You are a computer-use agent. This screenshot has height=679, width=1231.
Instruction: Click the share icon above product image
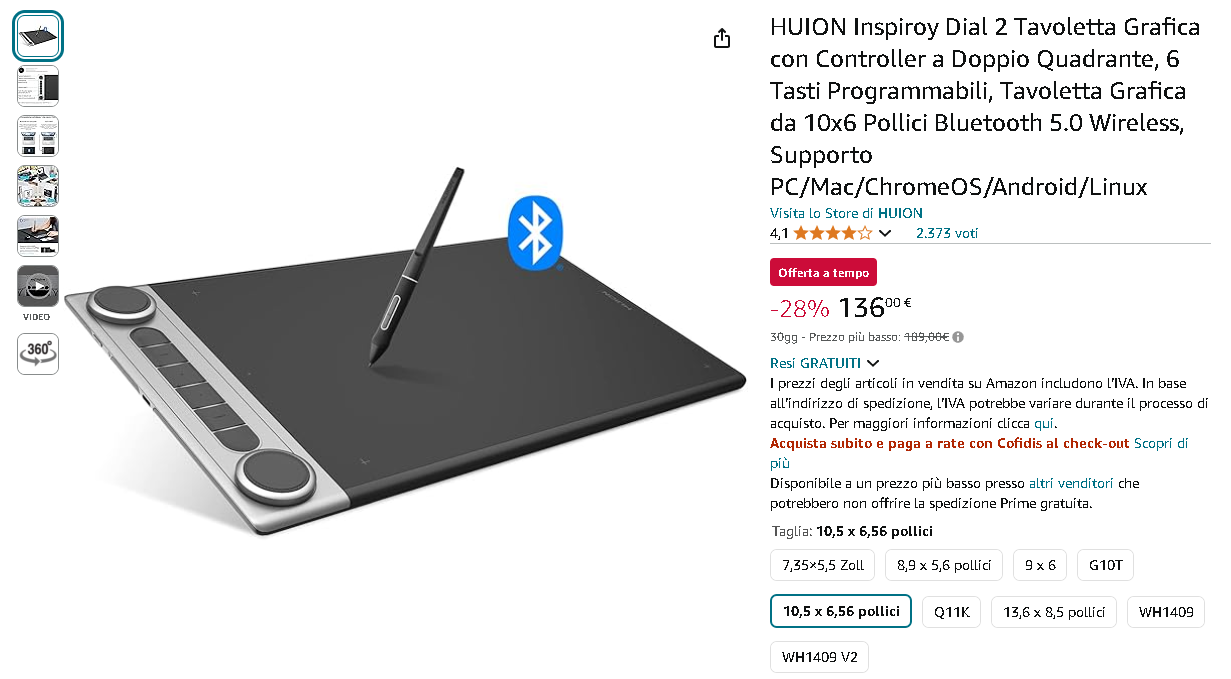pyautogui.click(x=722, y=38)
